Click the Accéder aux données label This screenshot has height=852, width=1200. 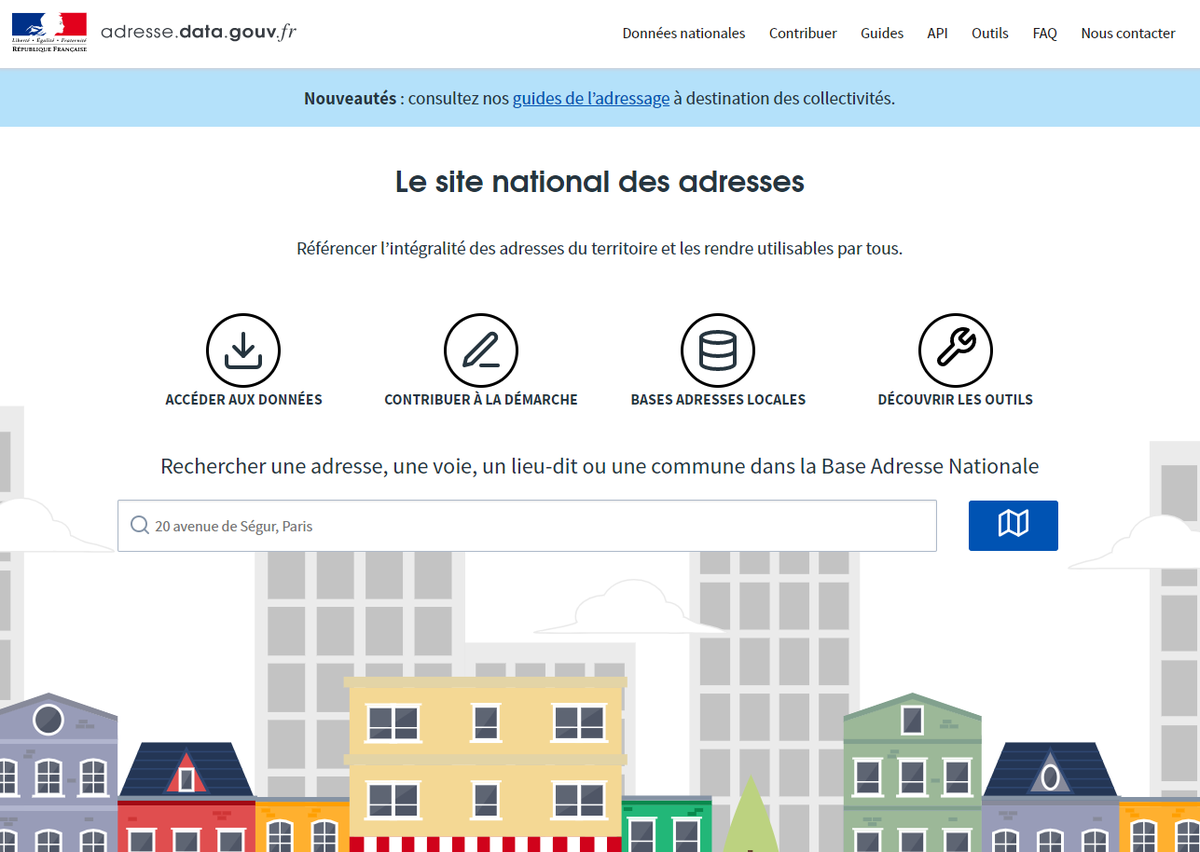243,399
